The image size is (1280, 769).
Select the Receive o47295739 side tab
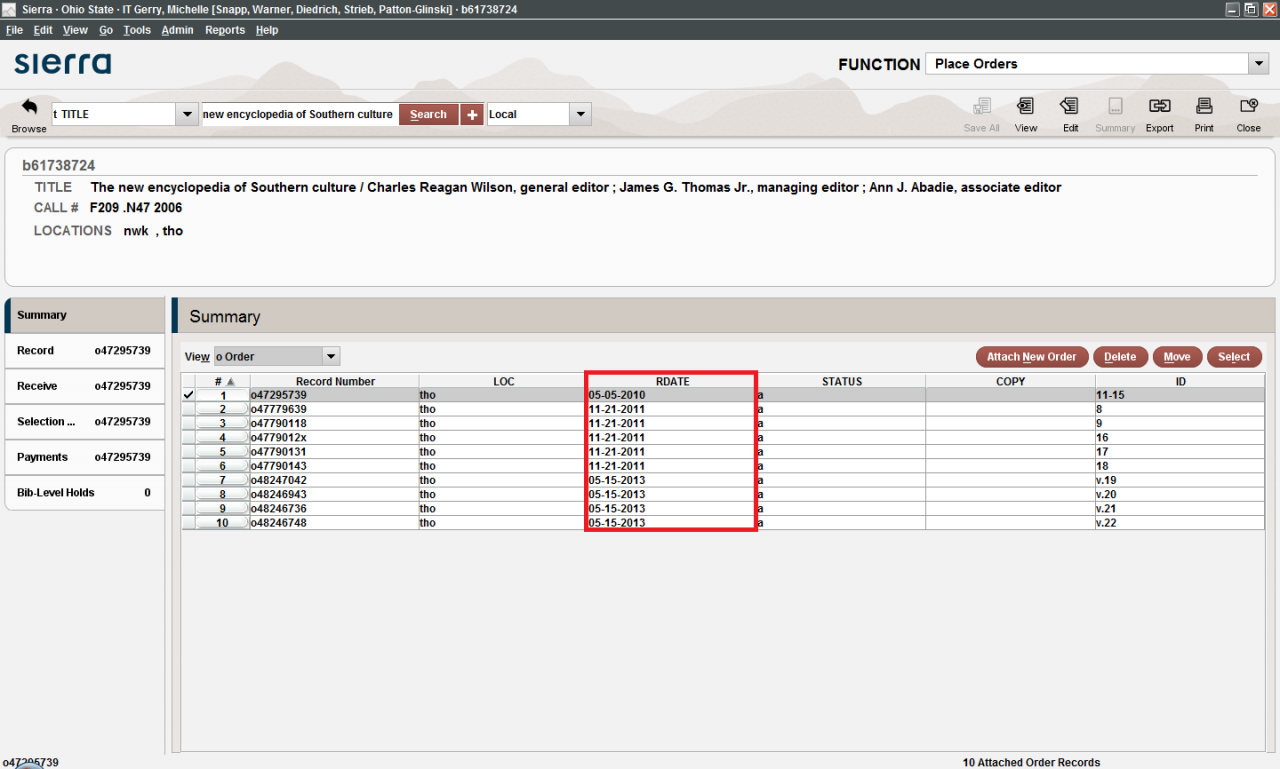[x=85, y=386]
